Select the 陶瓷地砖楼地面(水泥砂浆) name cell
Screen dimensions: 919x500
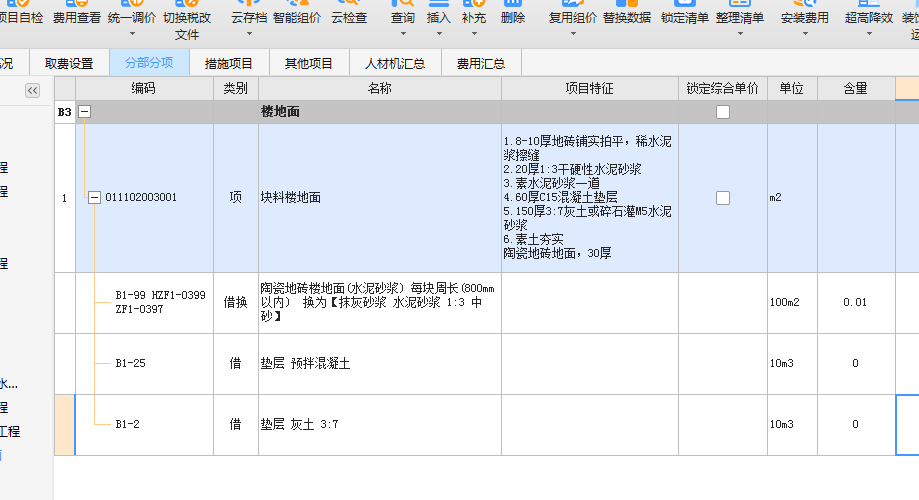click(380, 302)
